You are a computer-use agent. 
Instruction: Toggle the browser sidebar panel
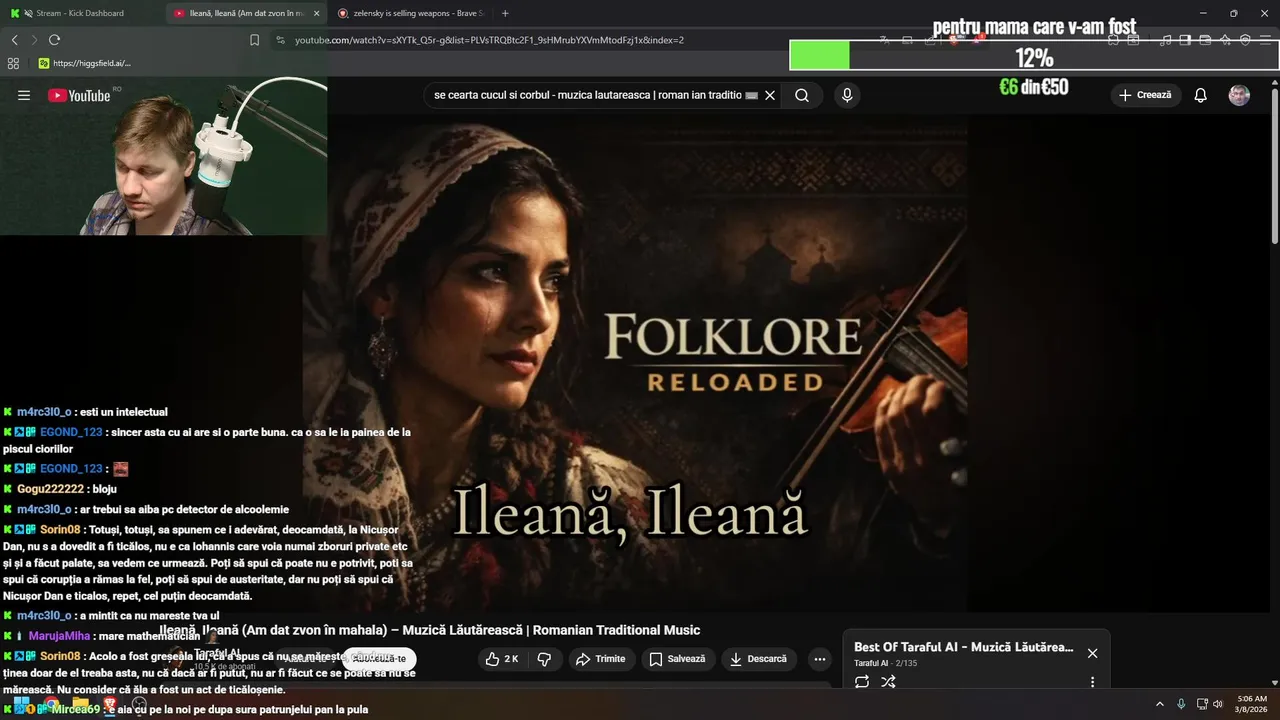point(1185,40)
